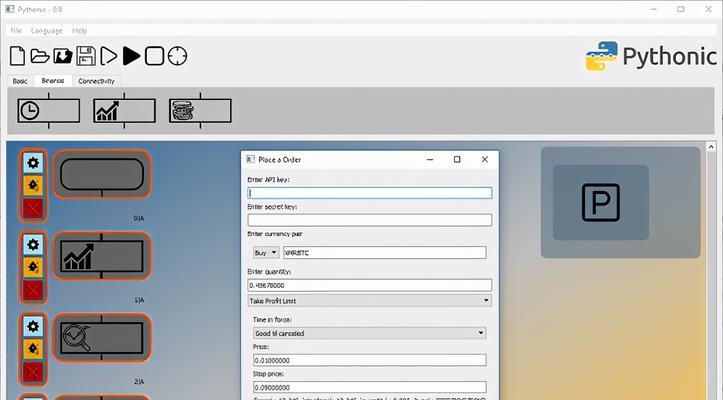Select the chart element block 1|A
The image size is (723, 400).
pos(102,256)
